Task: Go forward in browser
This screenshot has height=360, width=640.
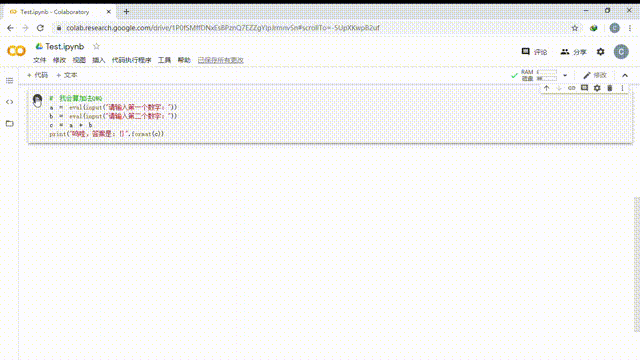Action: [25, 28]
